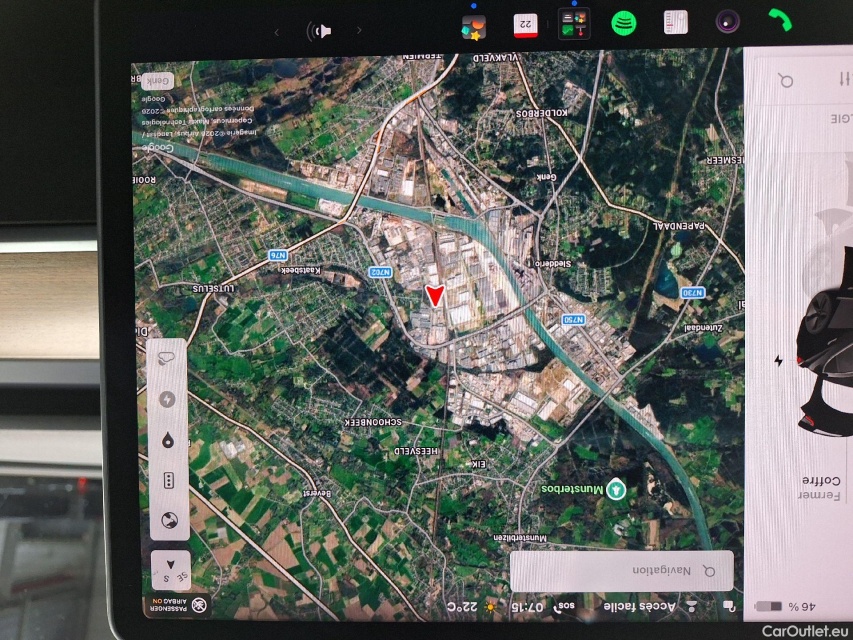This screenshot has height=640, width=853.
Task: Tap the HEESVELD map label
Action: pyautogui.click(x=416, y=451)
